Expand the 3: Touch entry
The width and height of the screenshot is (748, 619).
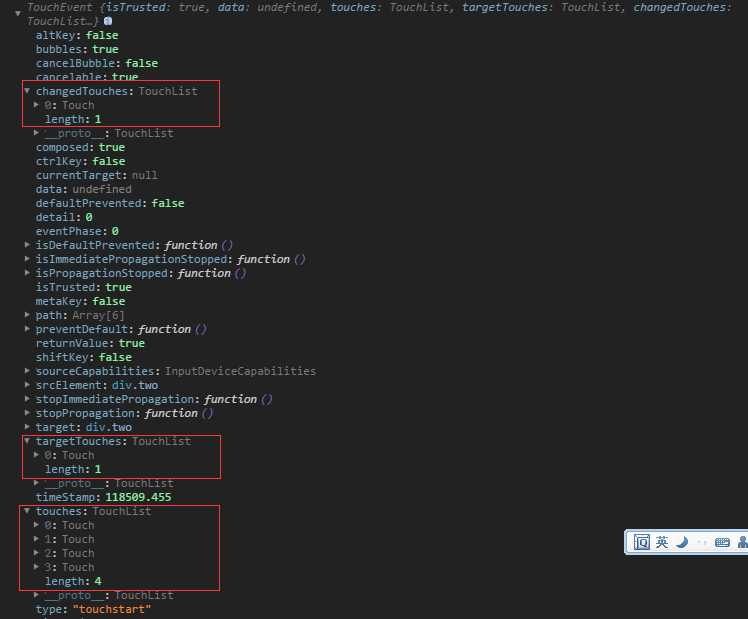(x=36, y=567)
